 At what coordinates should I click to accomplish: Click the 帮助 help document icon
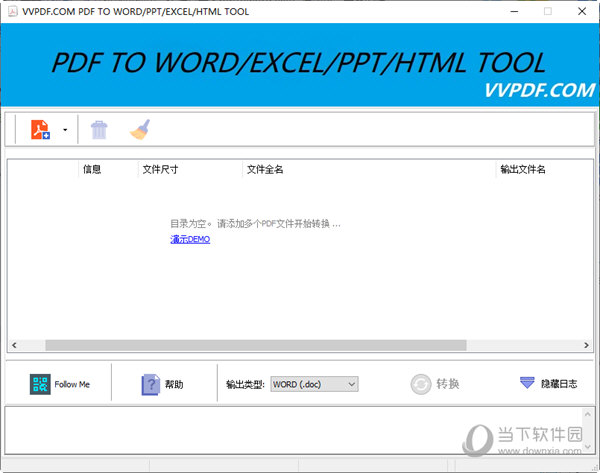coord(150,384)
